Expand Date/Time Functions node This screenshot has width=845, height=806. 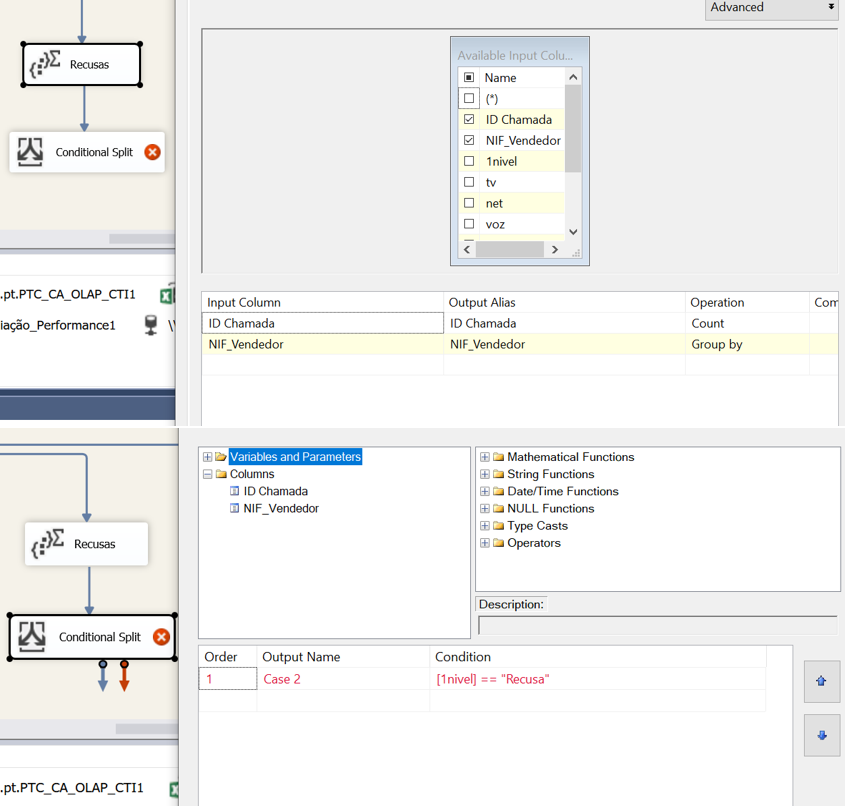485,491
